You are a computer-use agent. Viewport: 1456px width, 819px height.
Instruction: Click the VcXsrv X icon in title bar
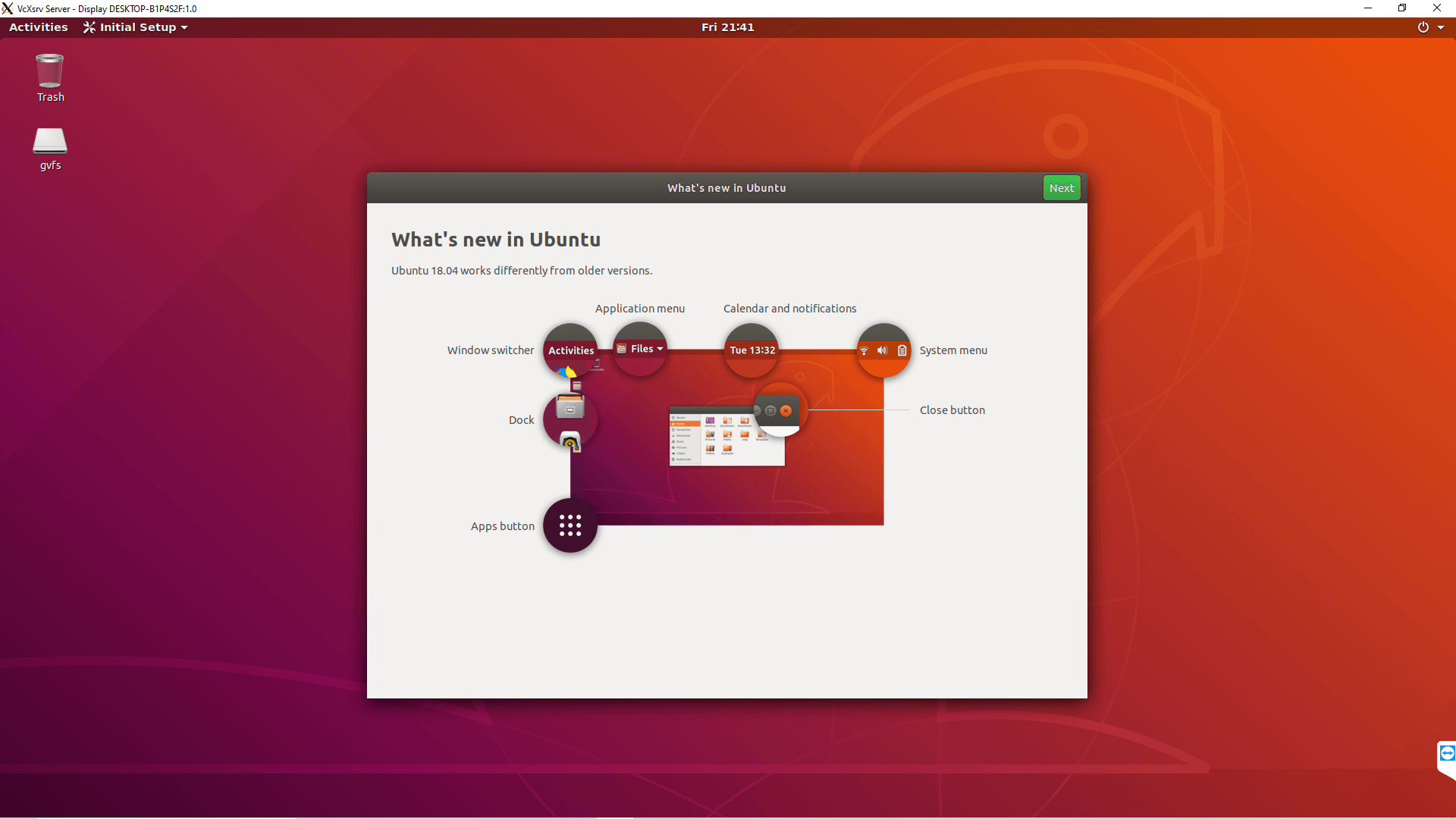(x=8, y=8)
